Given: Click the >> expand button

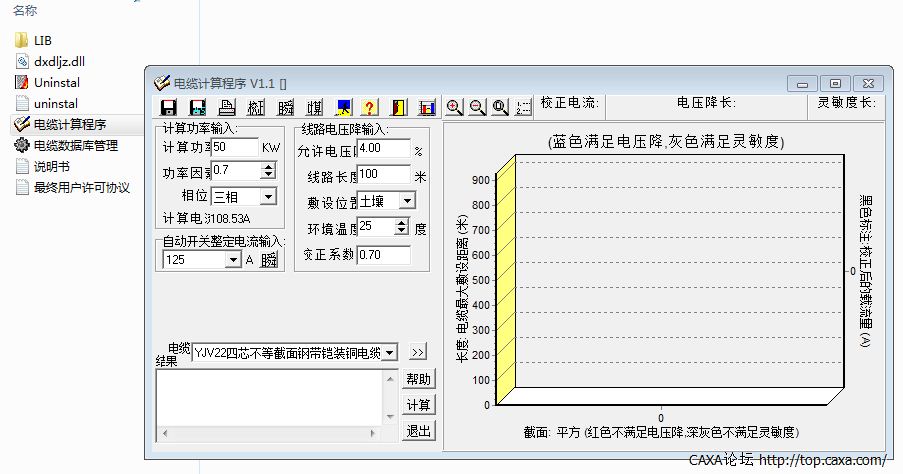Looking at the screenshot, I should click(417, 352).
